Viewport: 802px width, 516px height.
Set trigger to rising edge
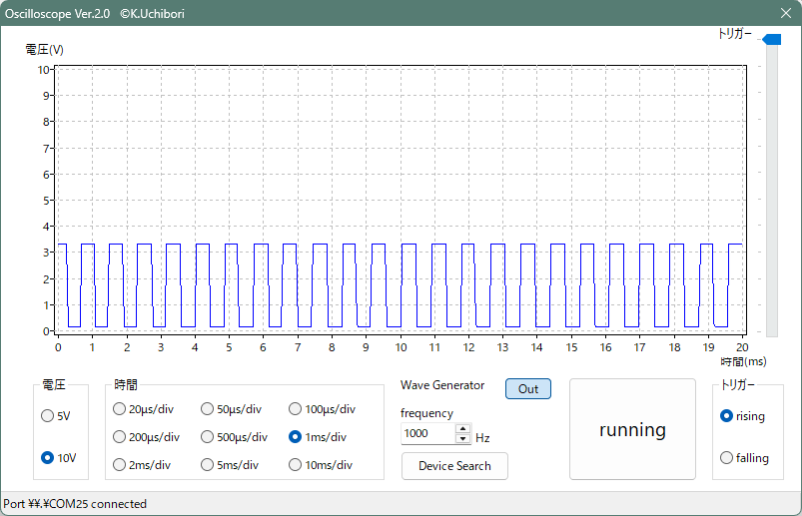pyautogui.click(x=727, y=416)
